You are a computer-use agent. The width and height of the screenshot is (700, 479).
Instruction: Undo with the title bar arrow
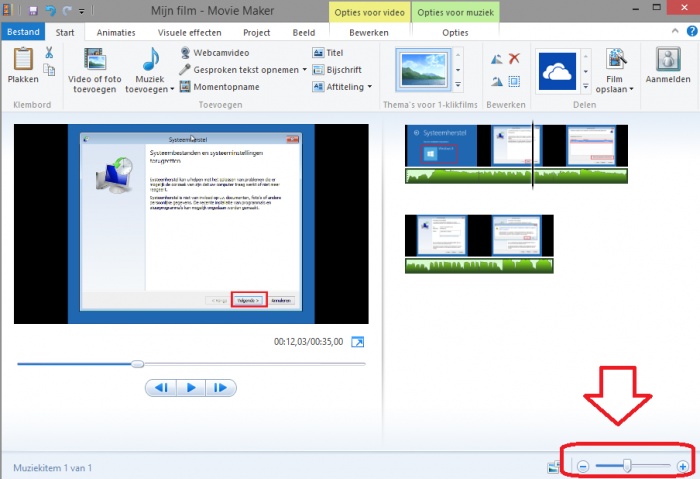(x=50, y=10)
